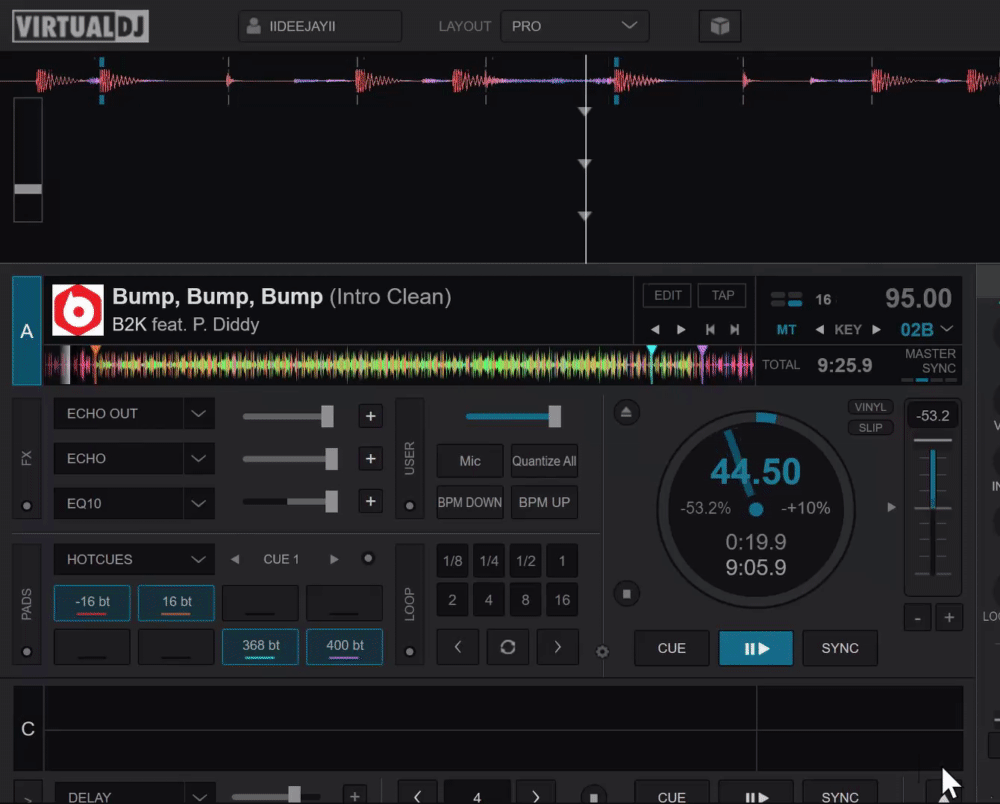Select the 1/4 beat loop

(489, 561)
